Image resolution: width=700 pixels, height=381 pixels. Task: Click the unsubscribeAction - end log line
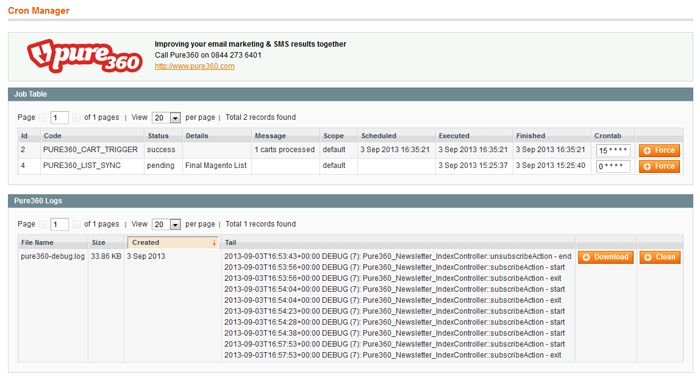point(398,256)
